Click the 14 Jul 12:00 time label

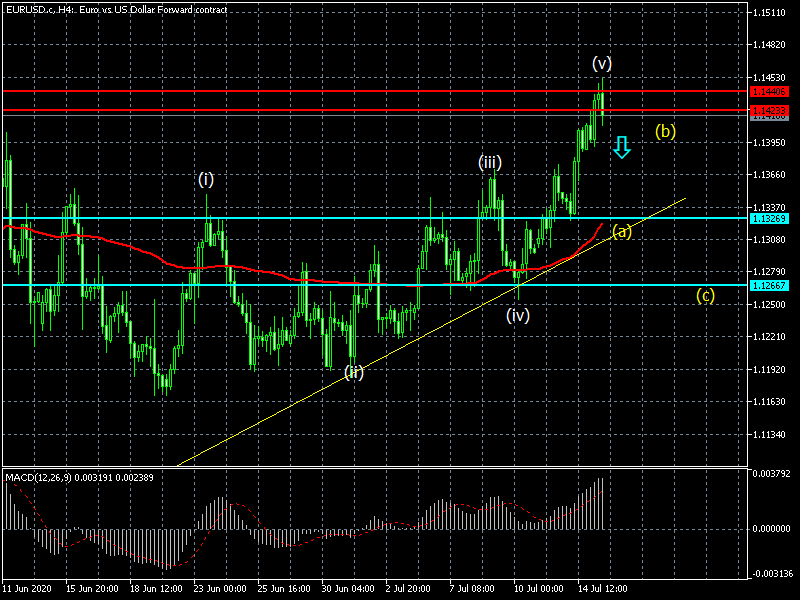[603, 588]
